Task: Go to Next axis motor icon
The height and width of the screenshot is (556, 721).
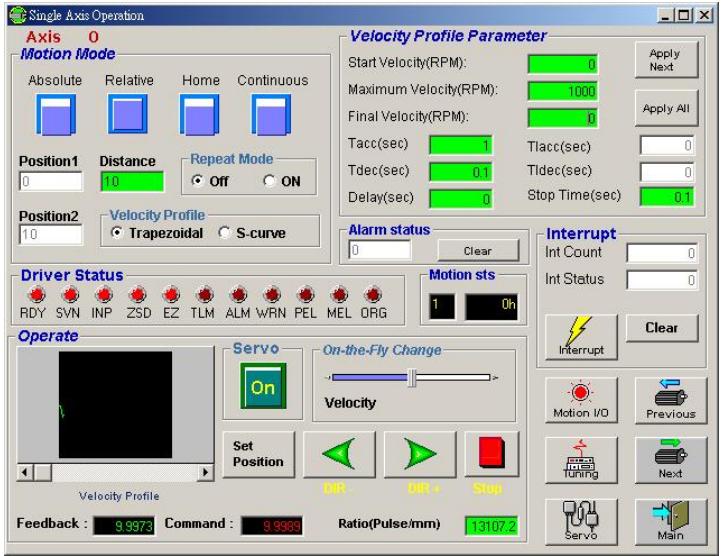Action: click(x=671, y=460)
